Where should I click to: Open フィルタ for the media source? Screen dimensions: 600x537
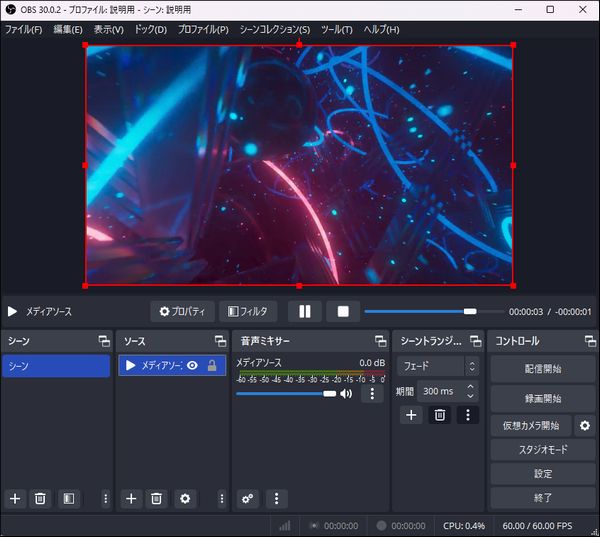(x=248, y=312)
